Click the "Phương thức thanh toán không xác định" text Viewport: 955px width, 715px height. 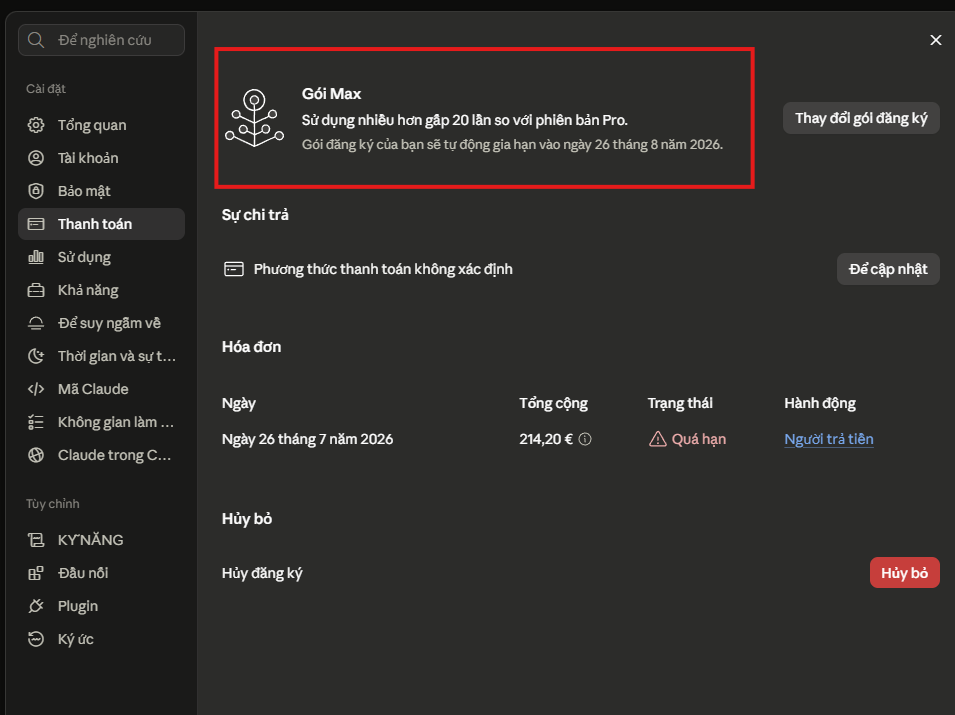[383, 269]
